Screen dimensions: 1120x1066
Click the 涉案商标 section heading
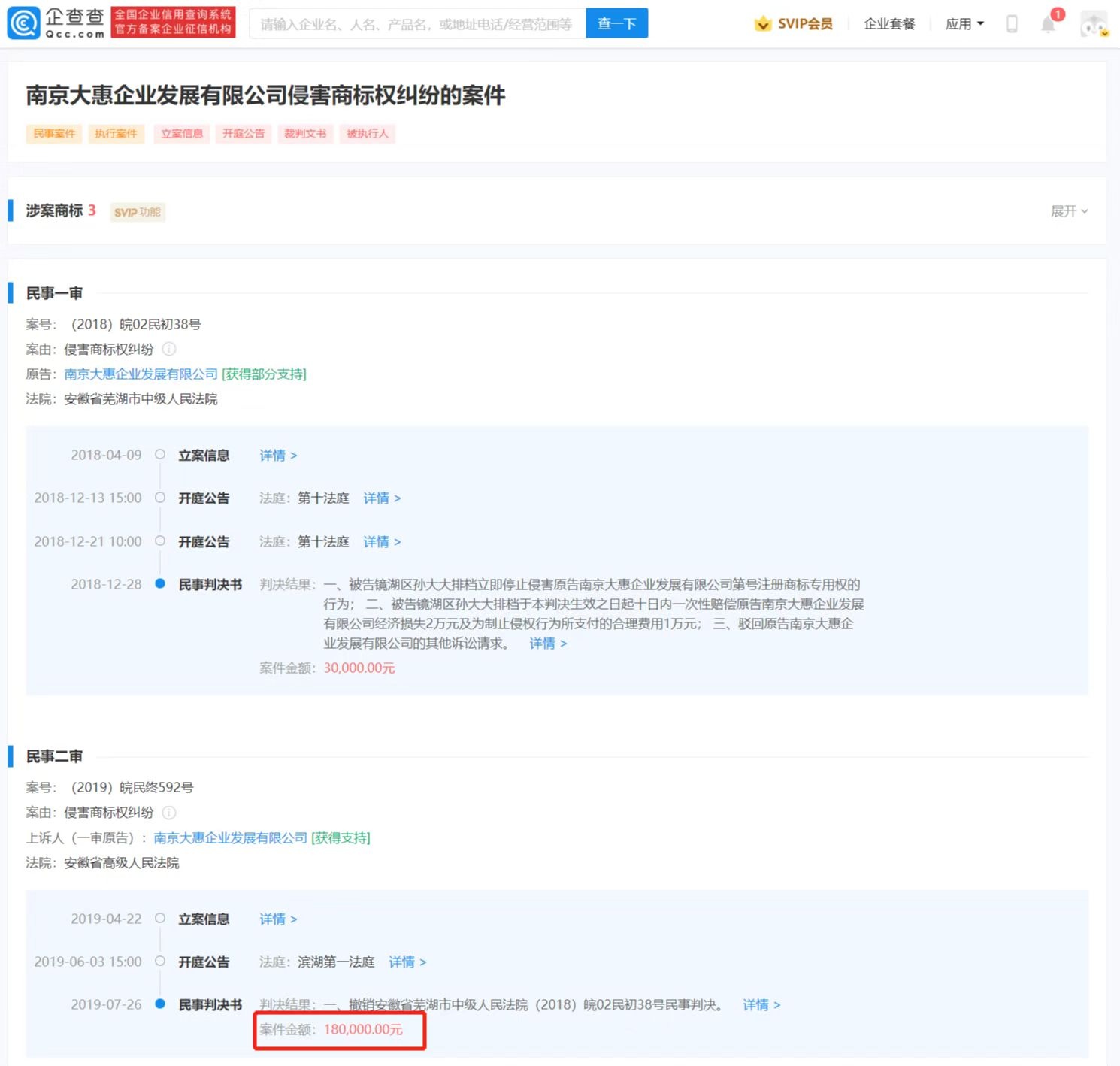click(54, 211)
